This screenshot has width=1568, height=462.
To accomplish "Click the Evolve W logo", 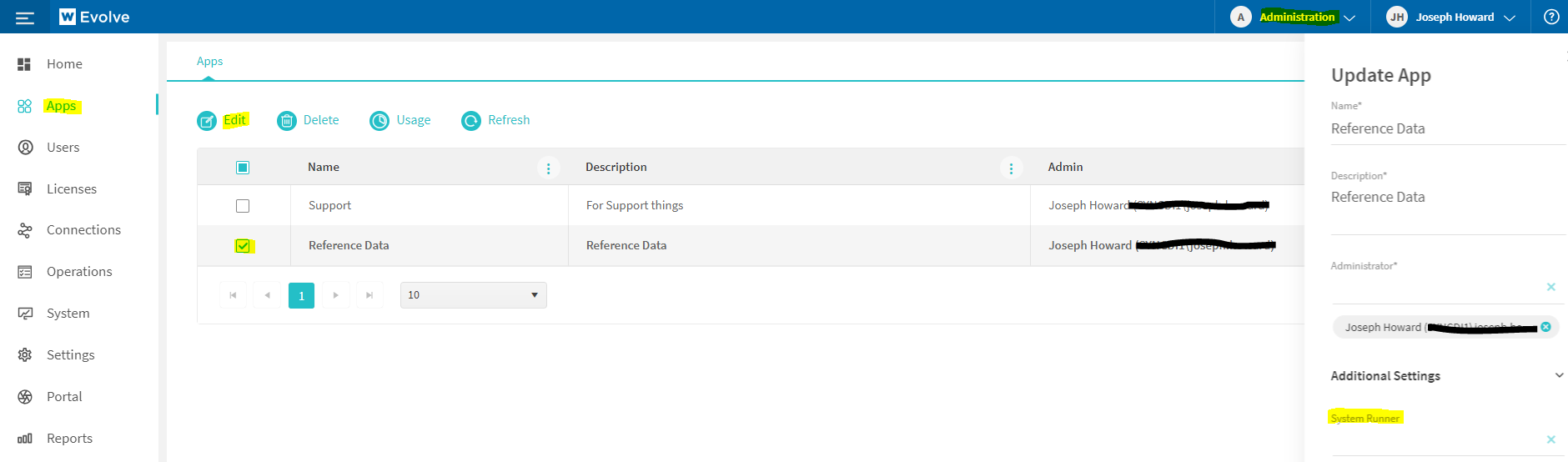I will 68,17.
